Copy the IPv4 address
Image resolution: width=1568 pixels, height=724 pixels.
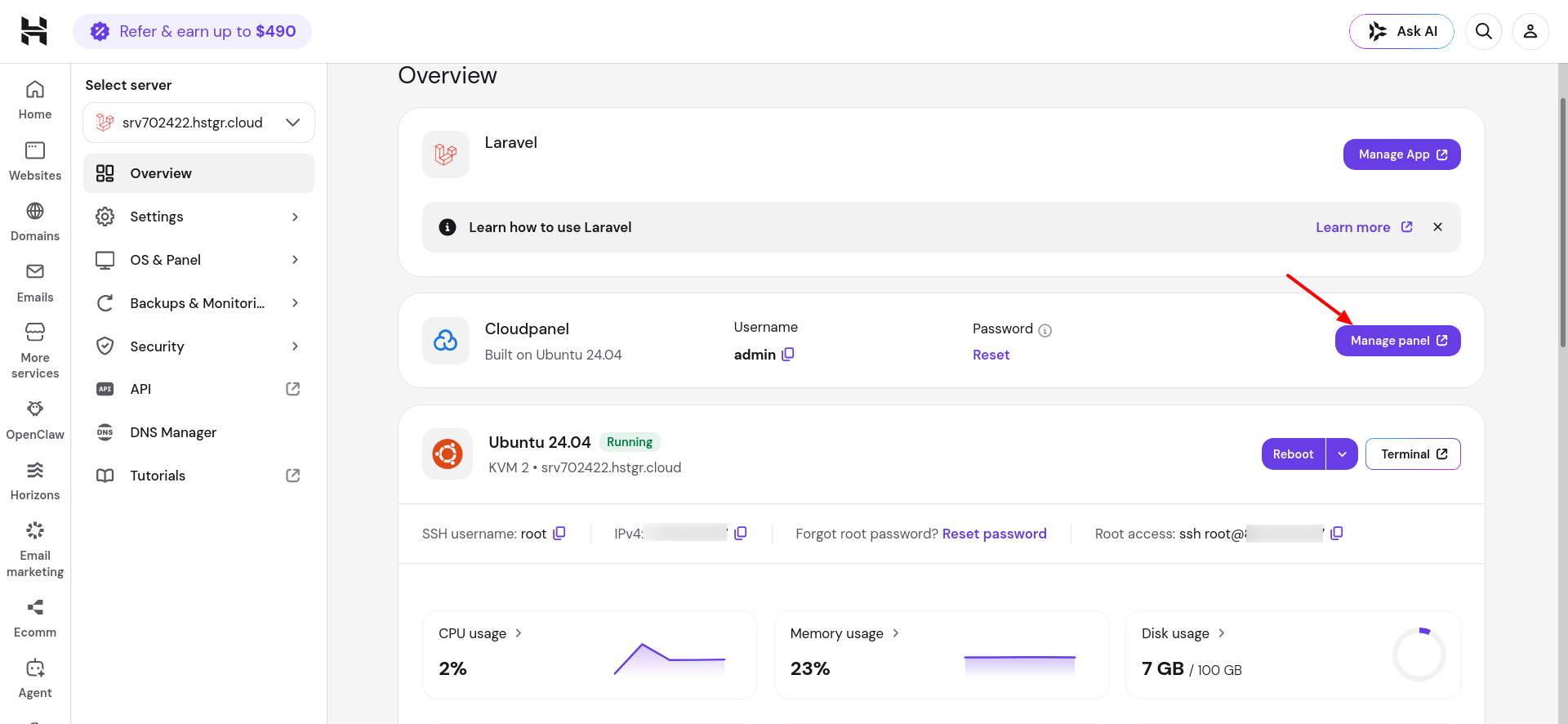coord(741,533)
